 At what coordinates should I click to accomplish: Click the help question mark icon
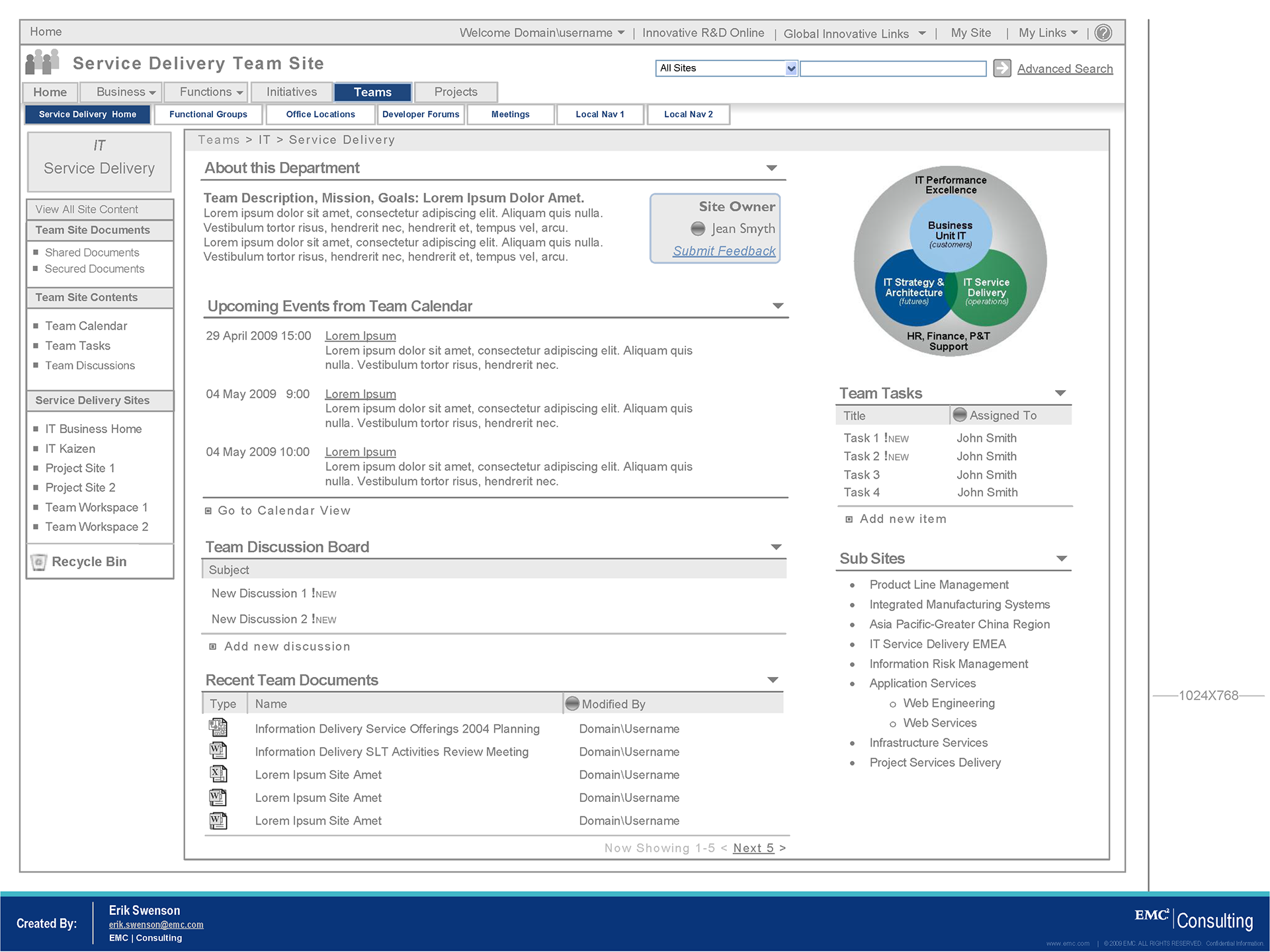pos(1103,33)
